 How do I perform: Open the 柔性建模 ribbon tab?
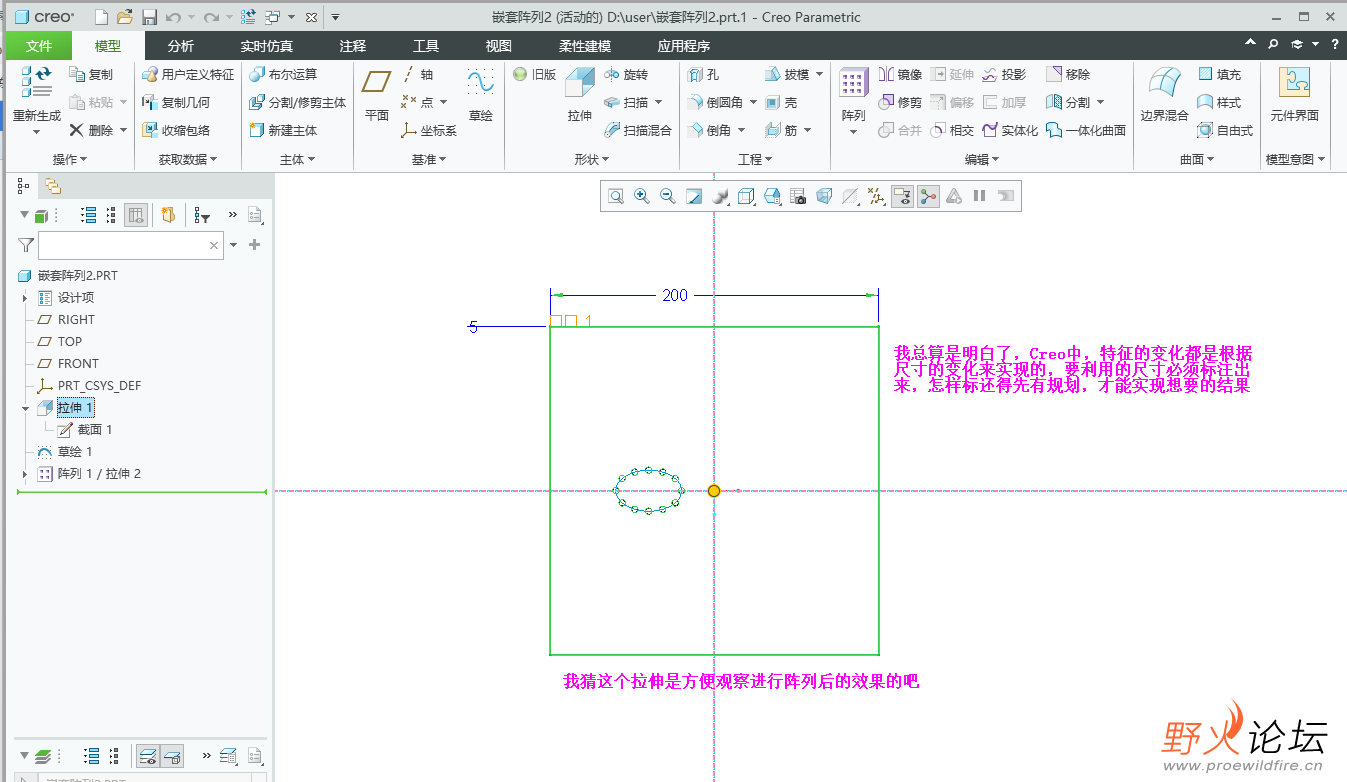585,46
